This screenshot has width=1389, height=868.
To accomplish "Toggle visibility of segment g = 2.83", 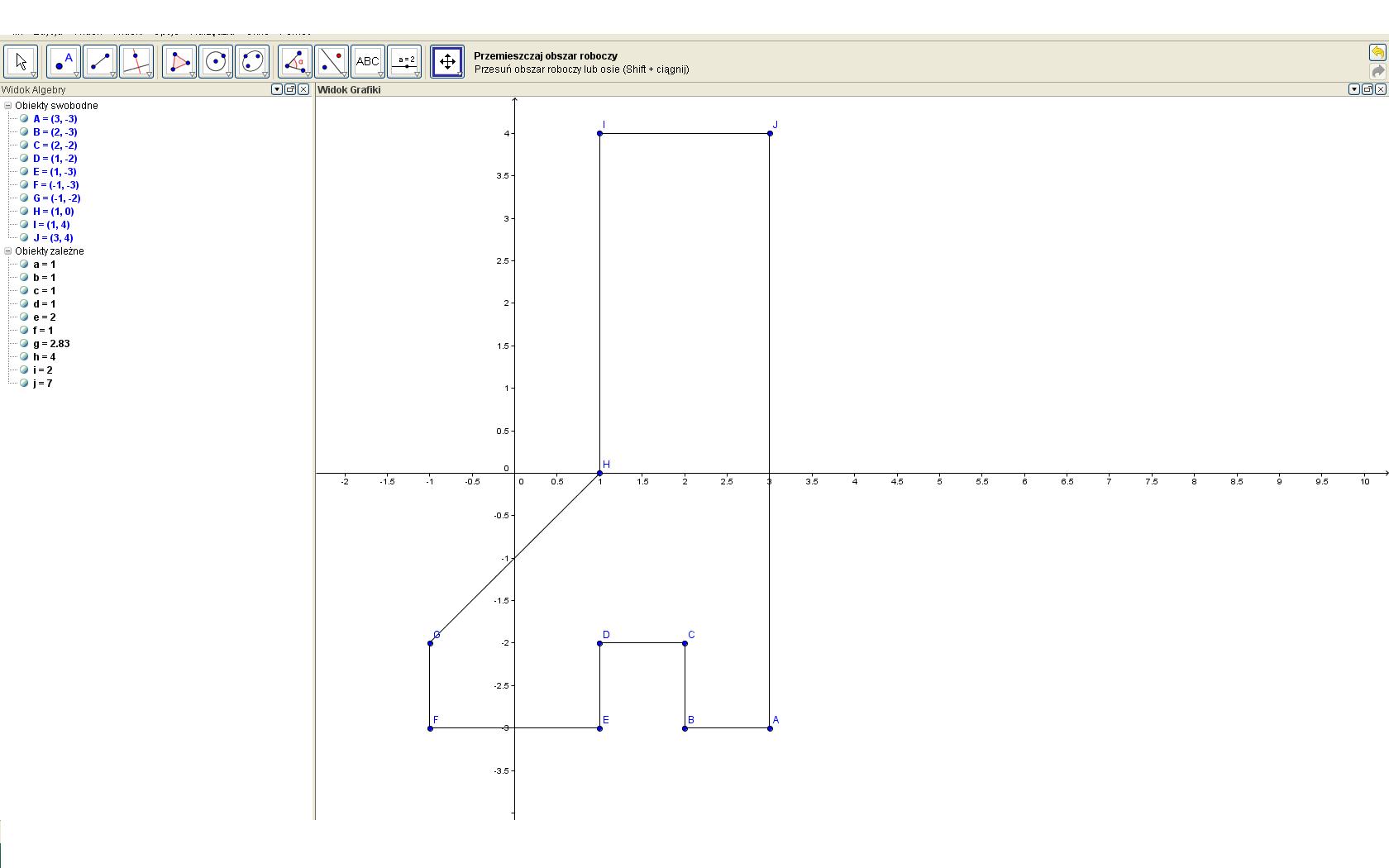I will coord(25,344).
